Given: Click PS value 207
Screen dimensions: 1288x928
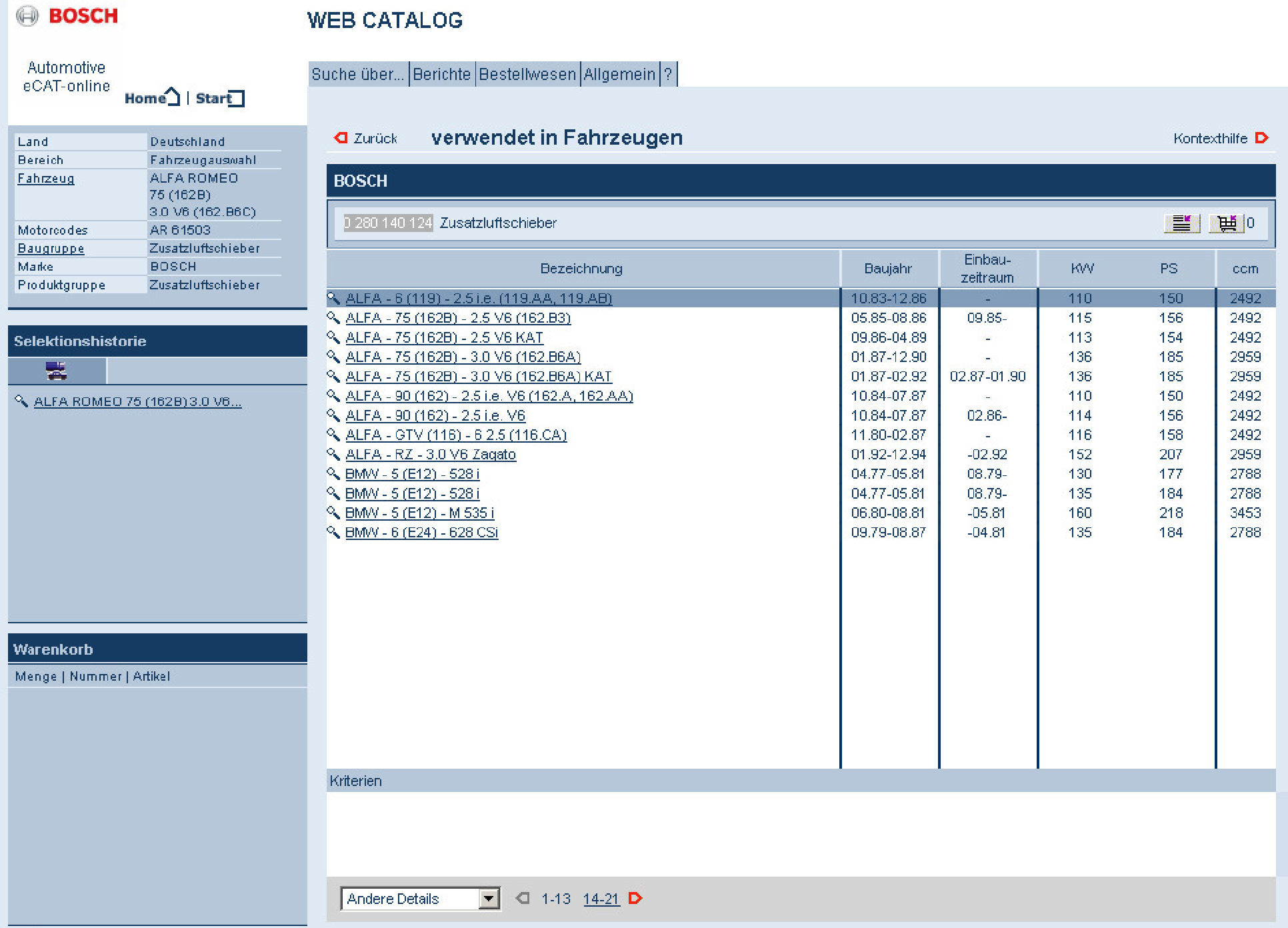Looking at the screenshot, I should pos(1171,454).
